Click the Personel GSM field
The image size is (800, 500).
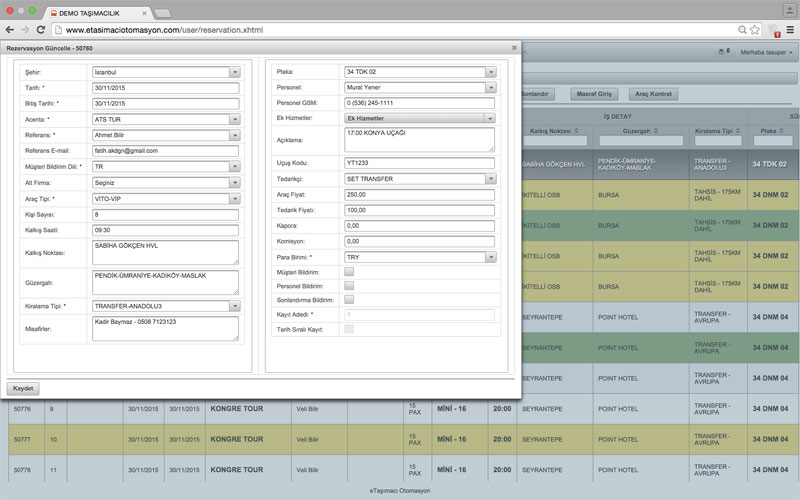[x=419, y=103]
